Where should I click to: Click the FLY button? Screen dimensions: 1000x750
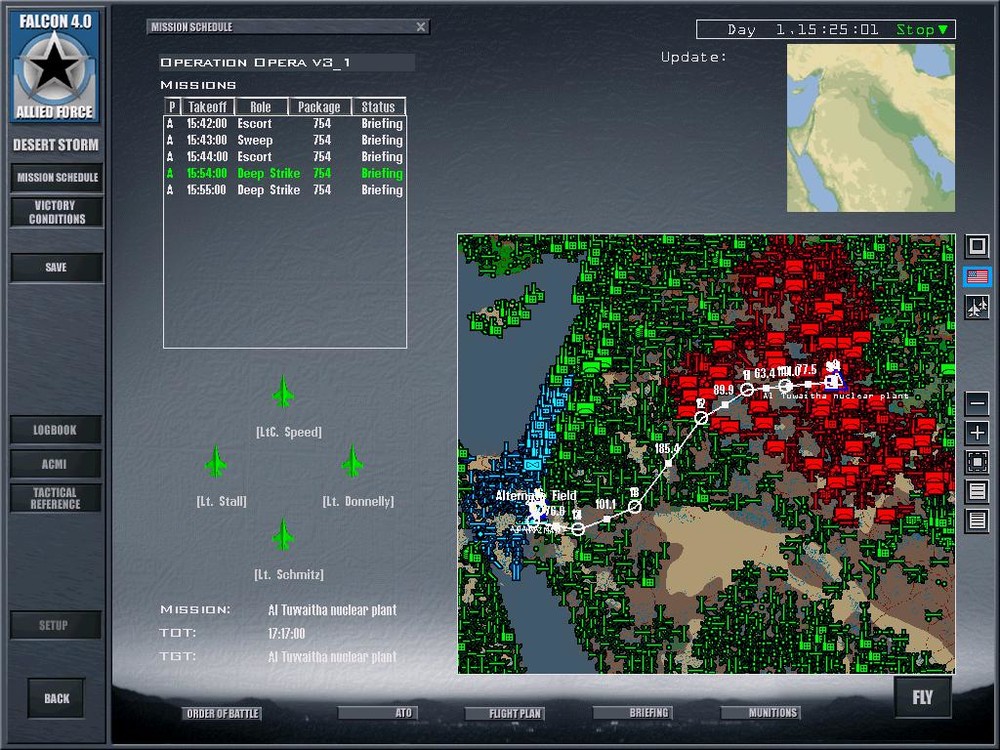point(922,697)
